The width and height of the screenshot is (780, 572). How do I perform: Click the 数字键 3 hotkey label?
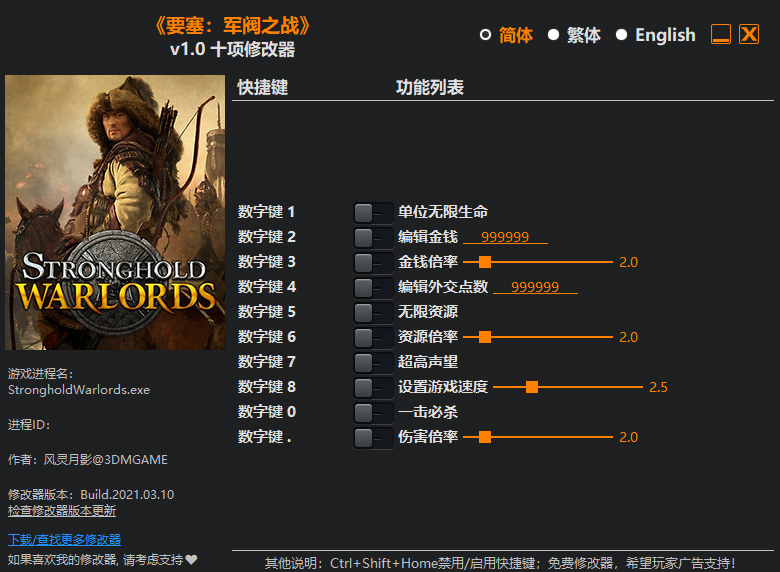click(x=266, y=262)
